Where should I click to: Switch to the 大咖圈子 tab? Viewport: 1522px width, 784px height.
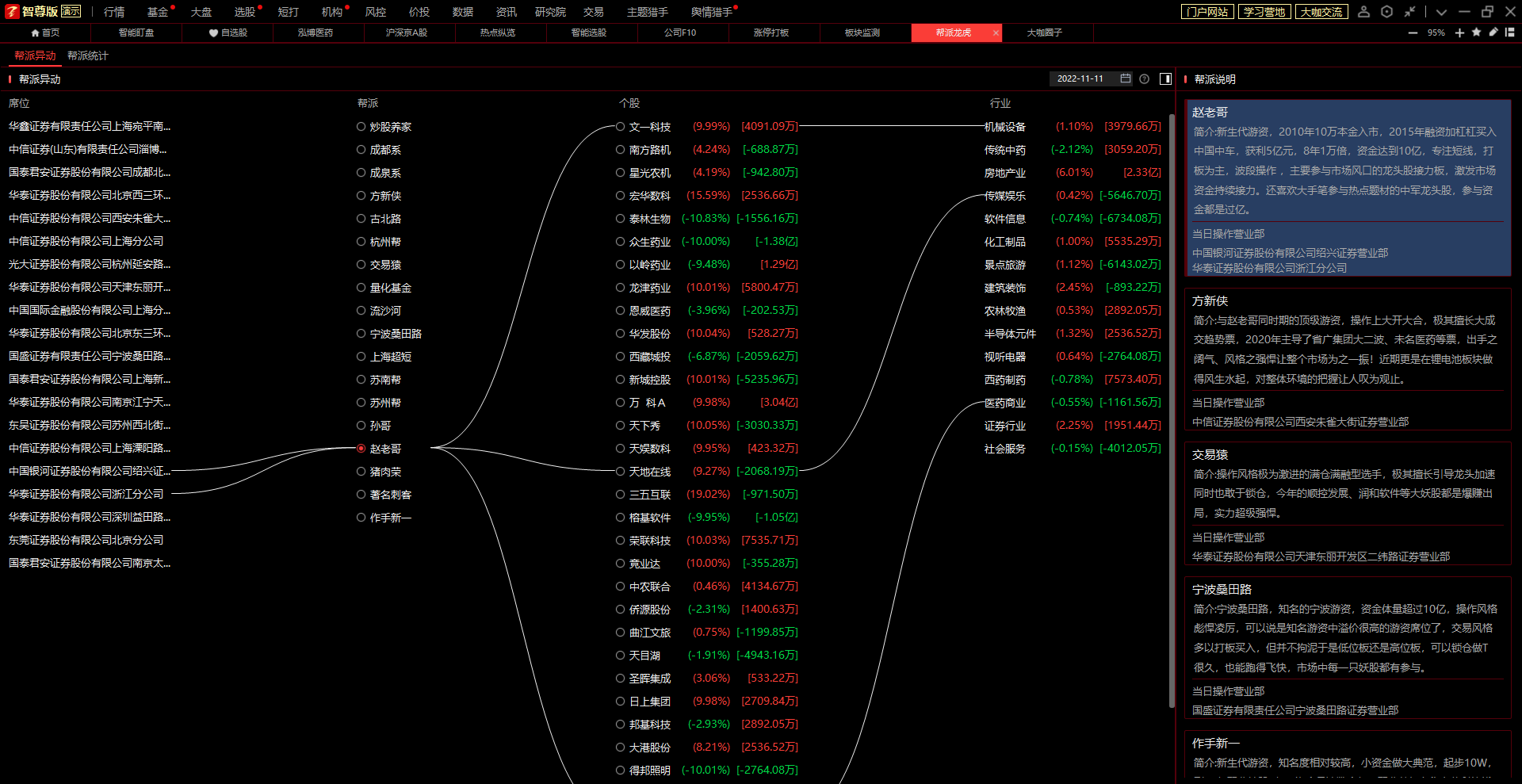1045,33
